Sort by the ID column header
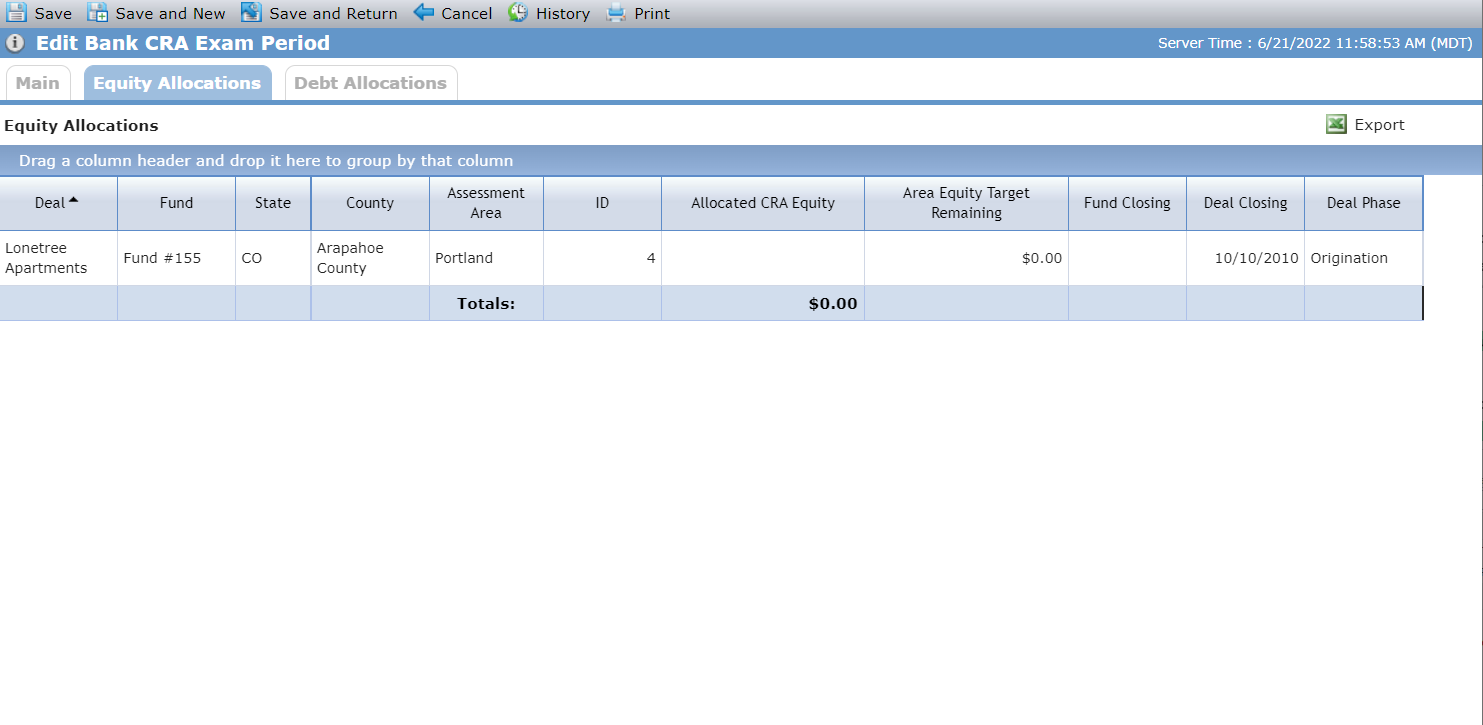This screenshot has width=1483, height=725. pos(602,203)
